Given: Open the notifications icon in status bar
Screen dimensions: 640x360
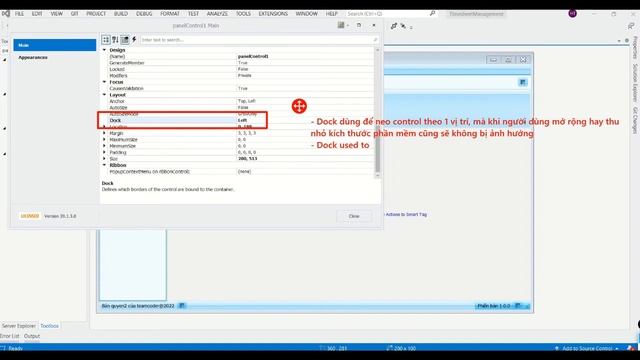Looking at the screenshot, I should coord(631,348).
